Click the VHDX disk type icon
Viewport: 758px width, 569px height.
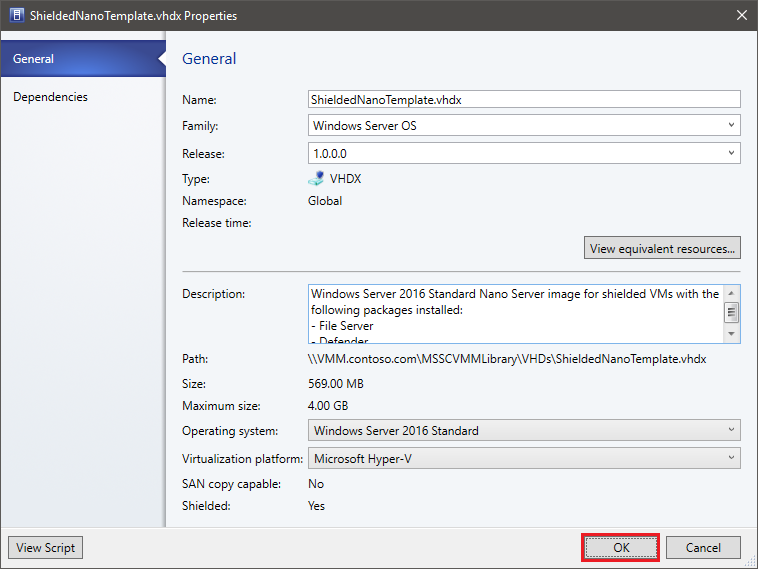click(x=317, y=179)
